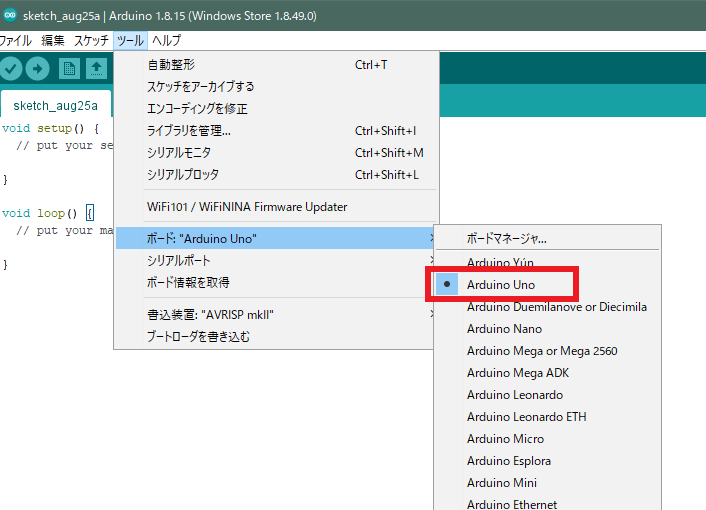
Task: Select Arduino Mega or Mega 2560
Action: point(548,351)
